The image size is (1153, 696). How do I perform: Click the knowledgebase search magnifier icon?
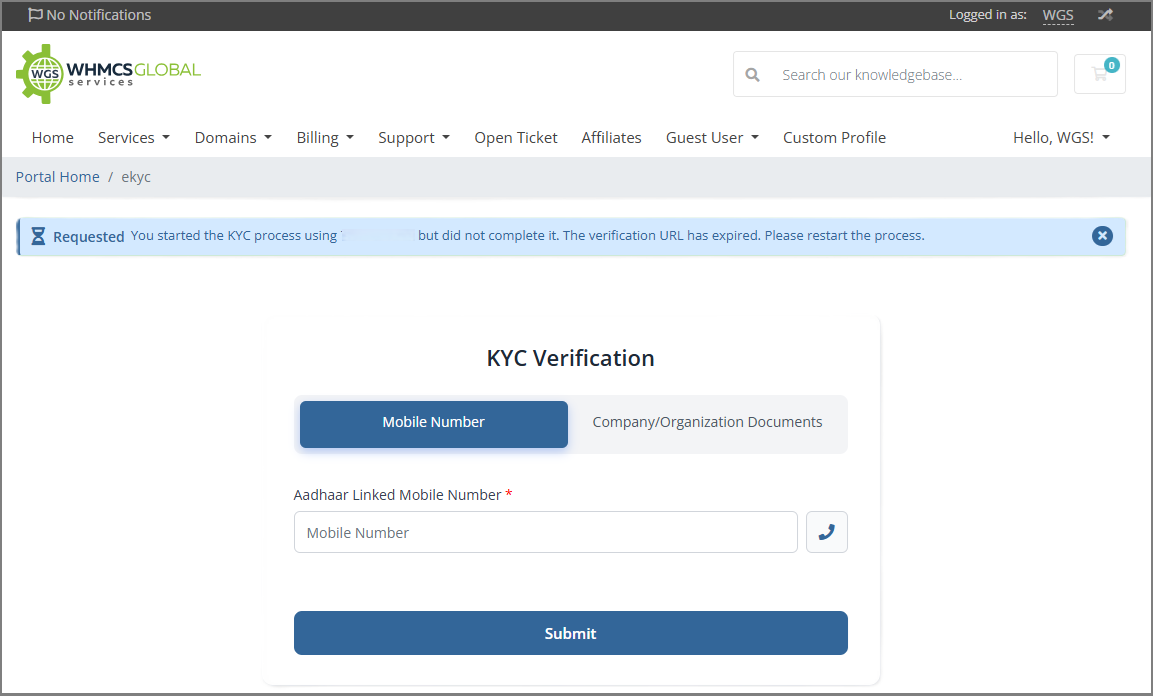pos(753,75)
